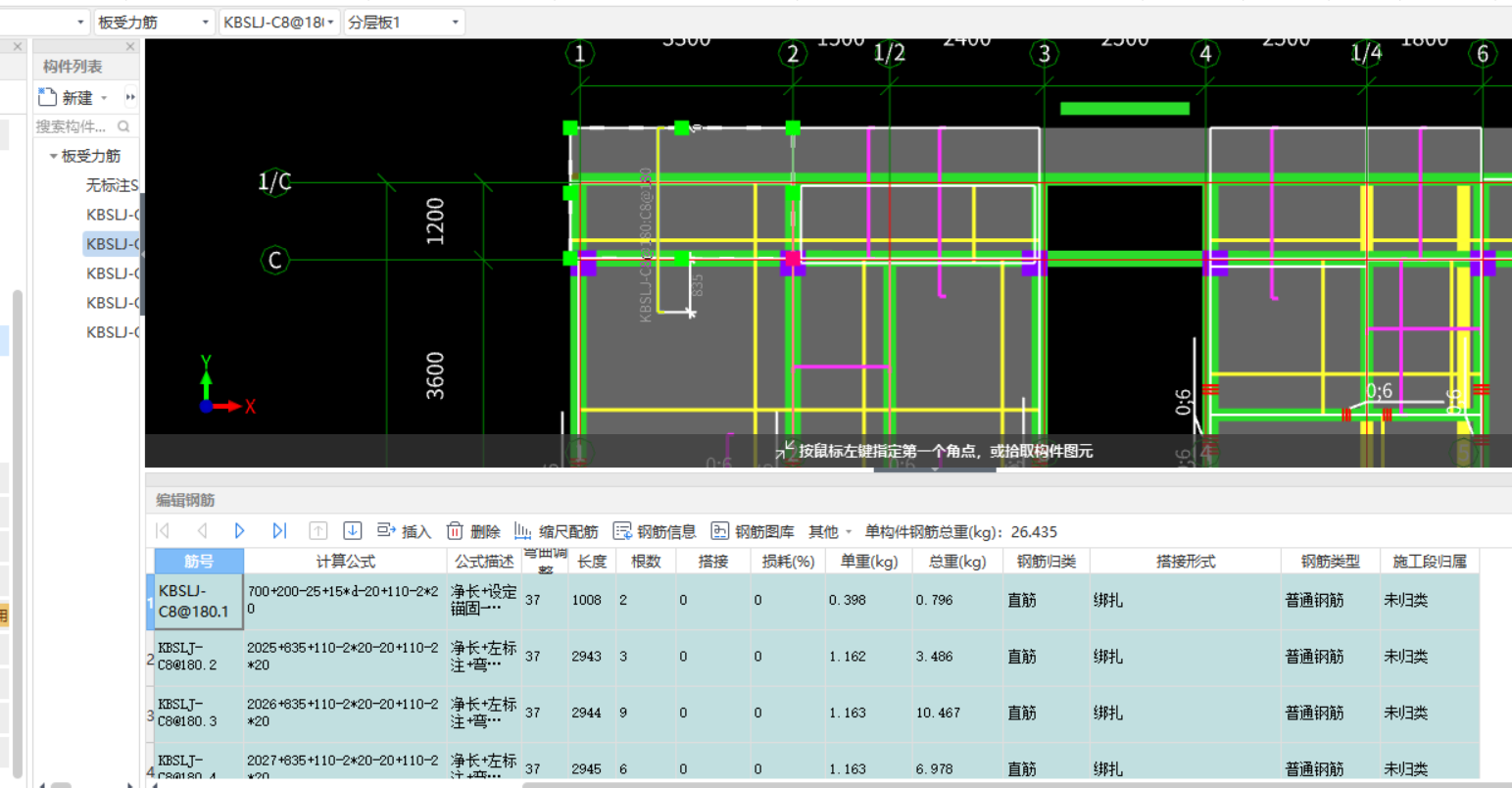1512x788 pixels.
Task: Click 删除 delete trash icon
Action: (x=455, y=531)
